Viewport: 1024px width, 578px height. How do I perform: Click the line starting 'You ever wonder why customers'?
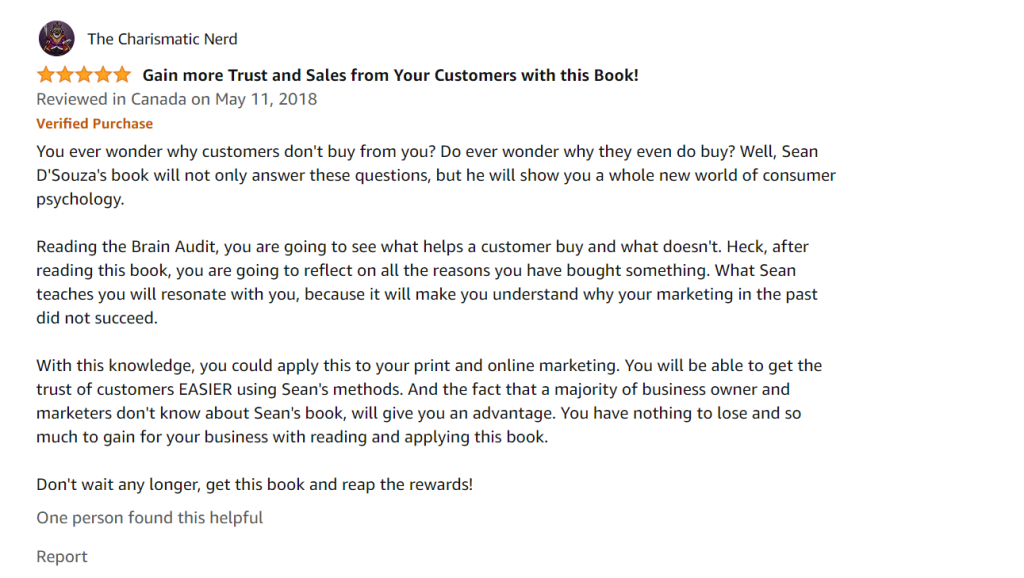click(x=427, y=152)
